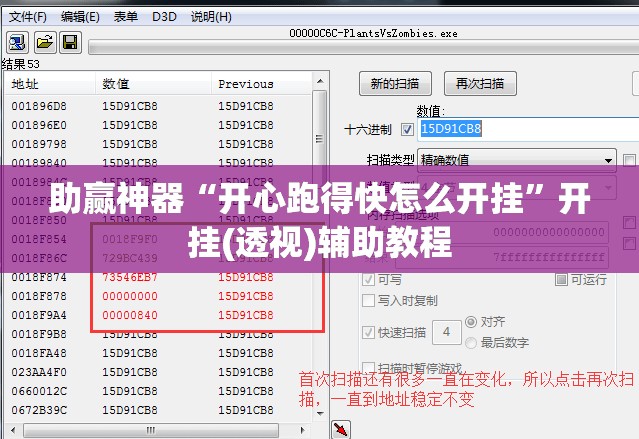Click the results list scroll-down arrow
This screenshot has height=439, width=639.
click(320, 413)
